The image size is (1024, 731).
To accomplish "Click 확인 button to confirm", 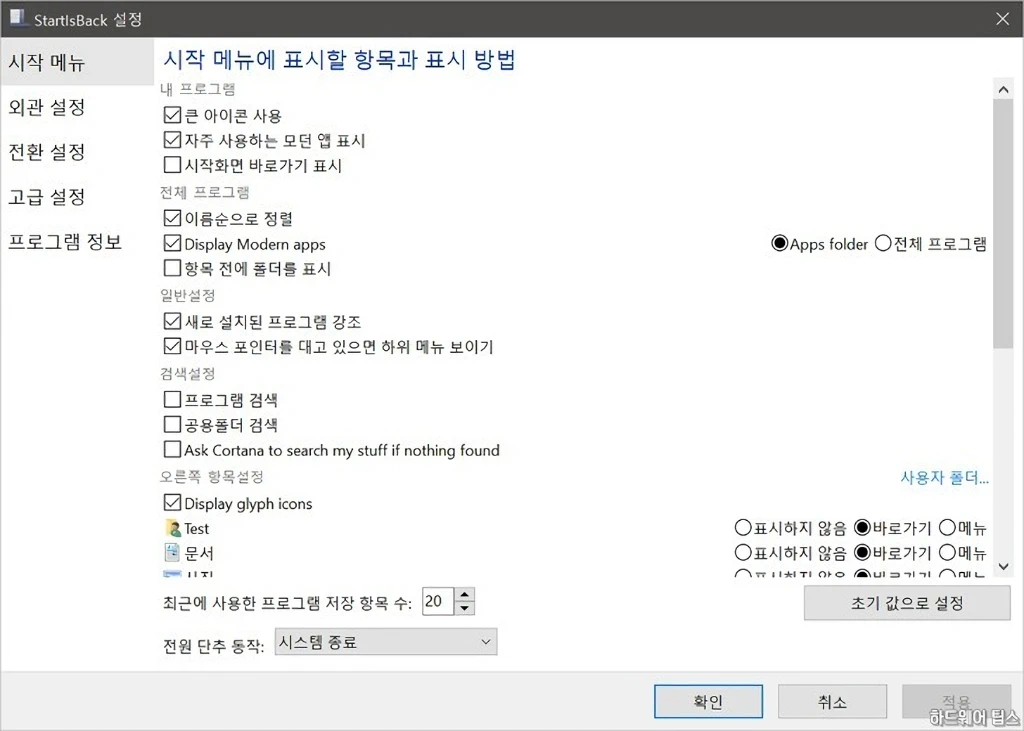I will coord(709,702).
